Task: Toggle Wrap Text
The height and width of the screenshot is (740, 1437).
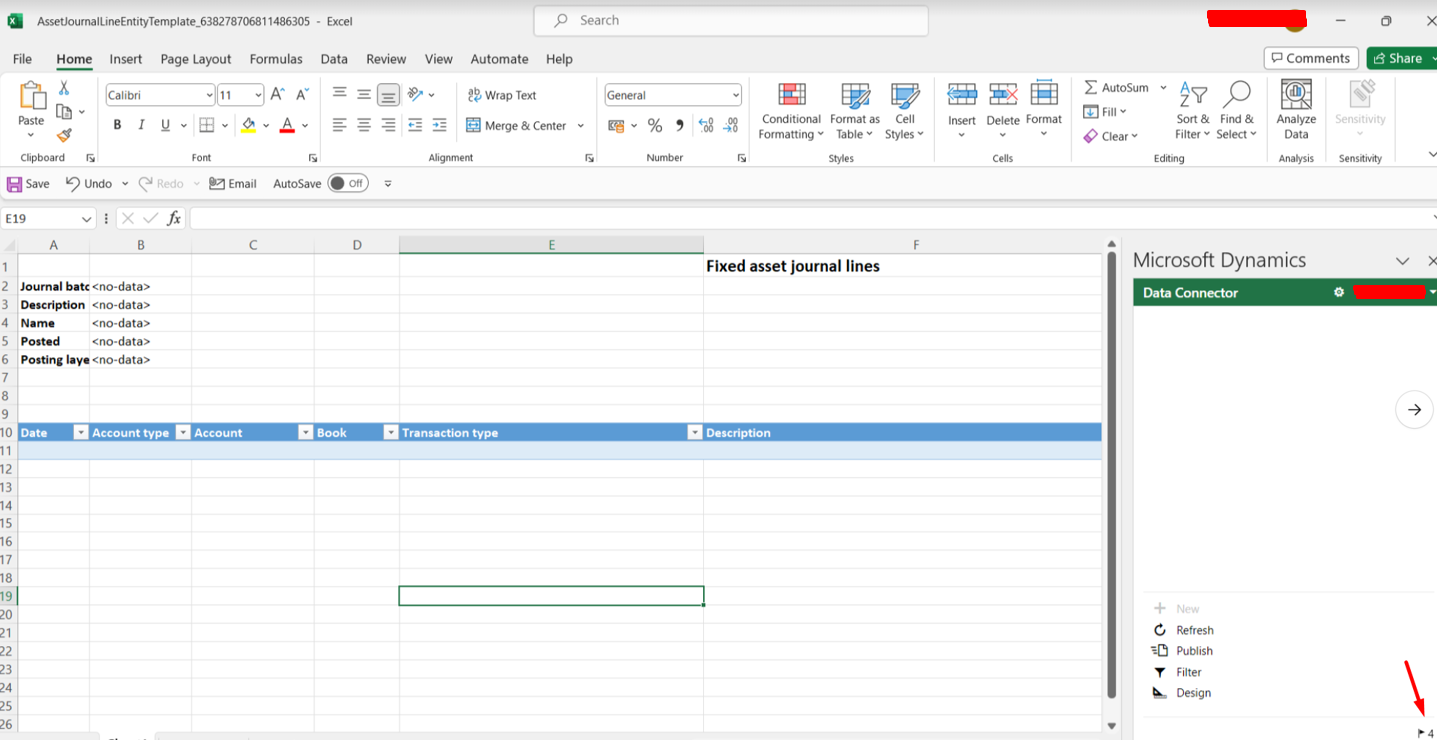Action: click(x=502, y=95)
